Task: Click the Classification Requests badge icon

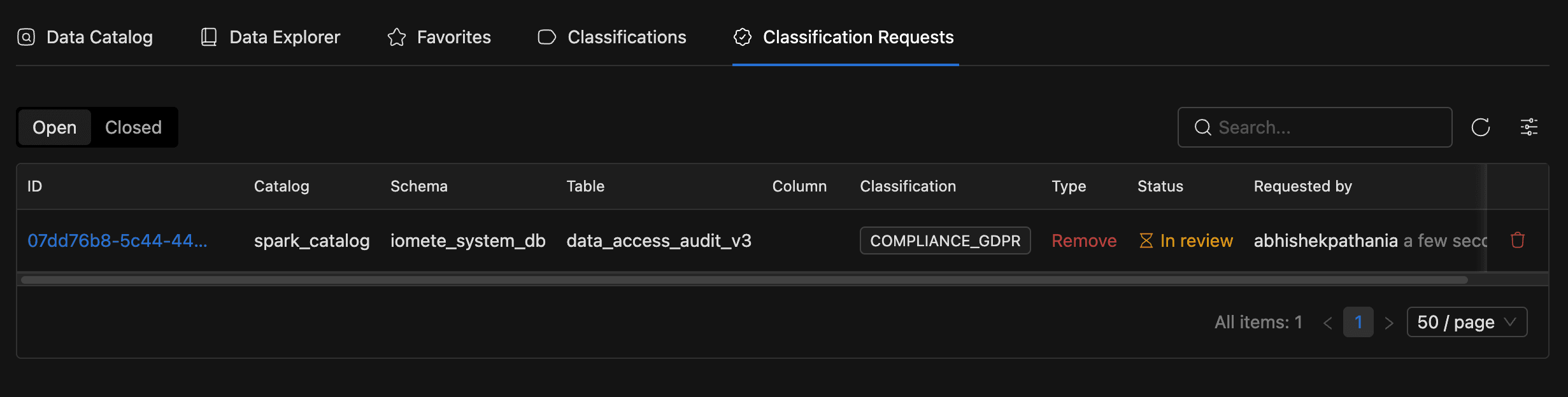Action: click(x=742, y=38)
